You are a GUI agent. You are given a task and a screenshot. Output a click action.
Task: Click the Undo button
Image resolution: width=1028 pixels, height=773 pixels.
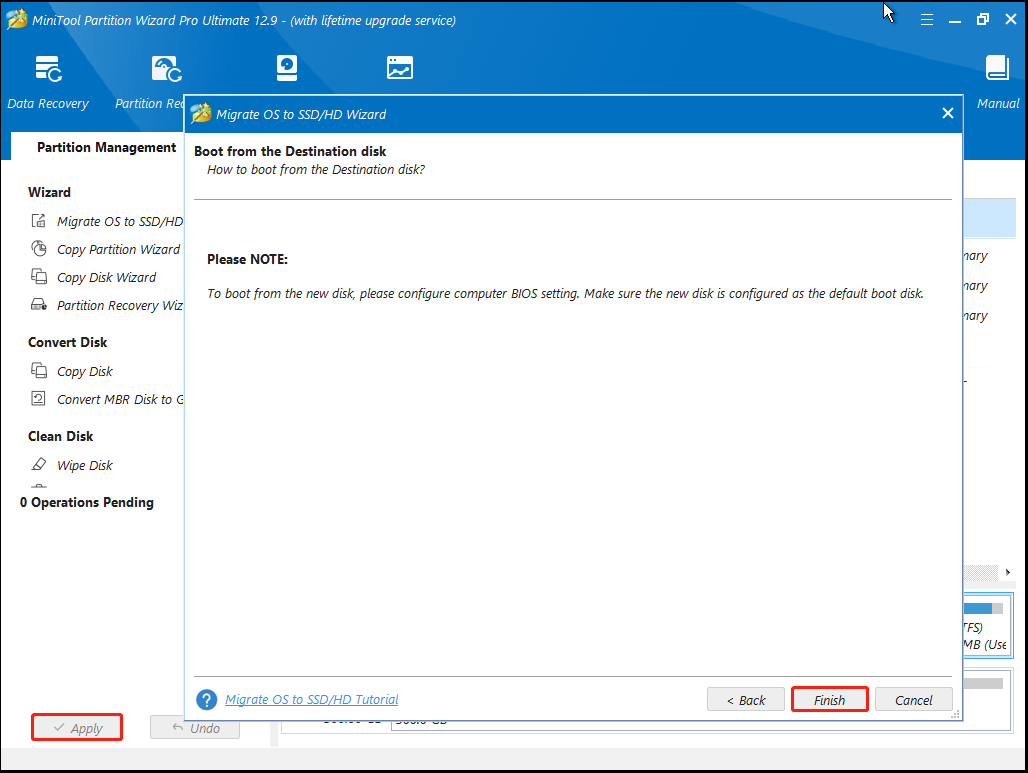point(195,728)
